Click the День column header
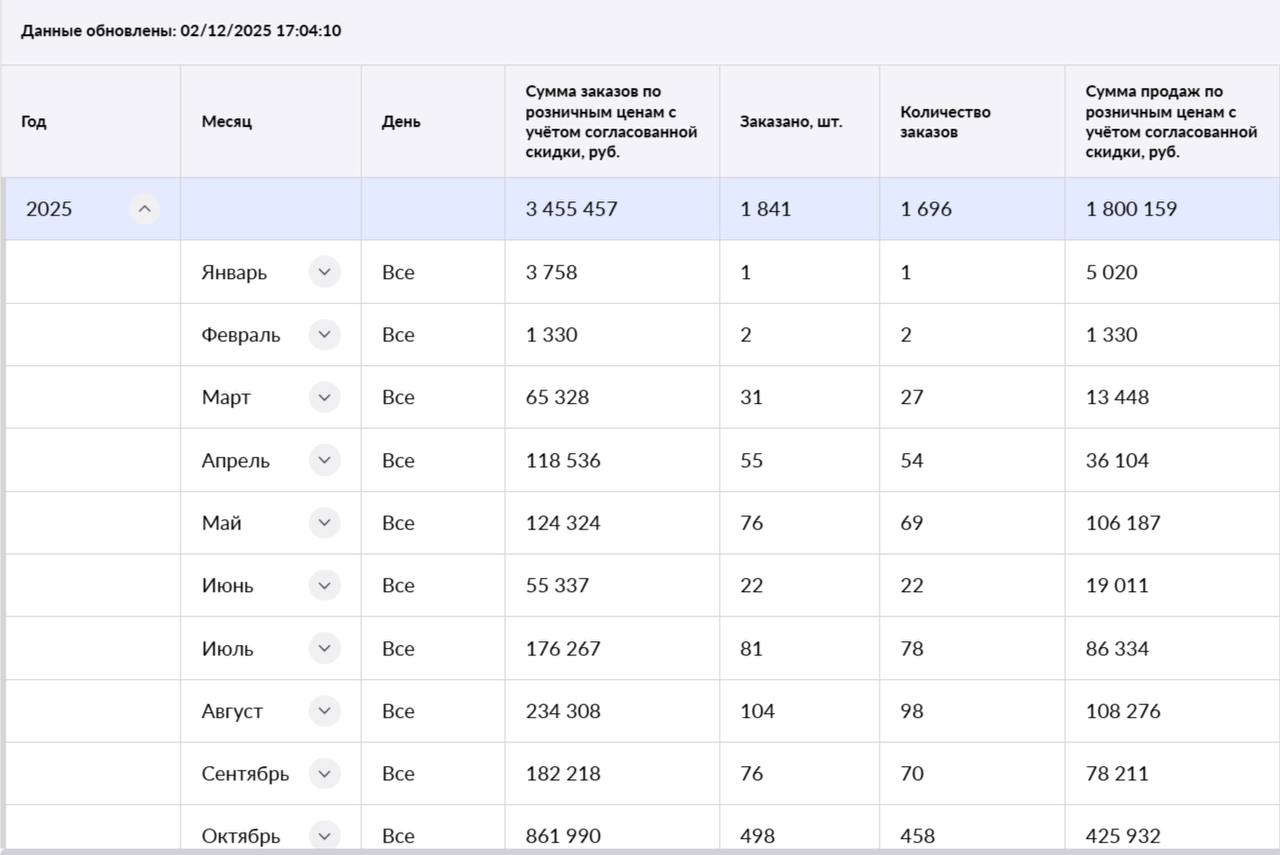The width and height of the screenshot is (1280, 855). [x=401, y=122]
